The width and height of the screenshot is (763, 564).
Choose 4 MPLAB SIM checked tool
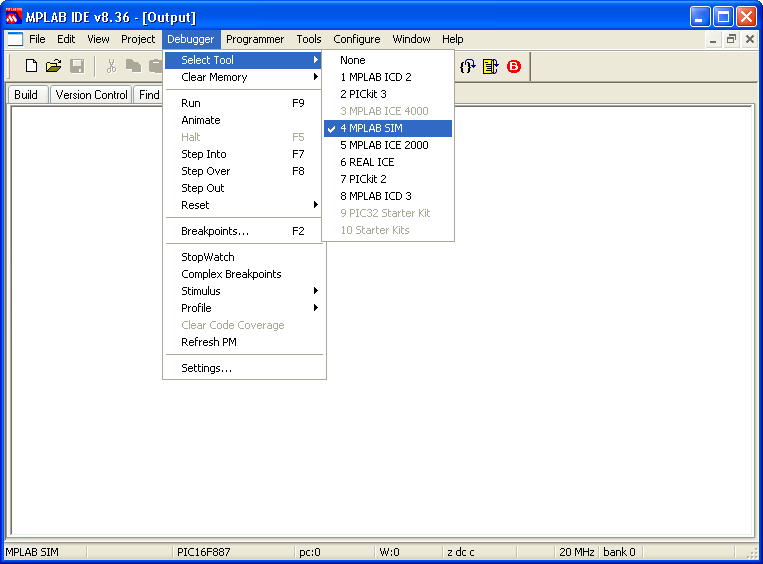pyautogui.click(x=388, y=128)
